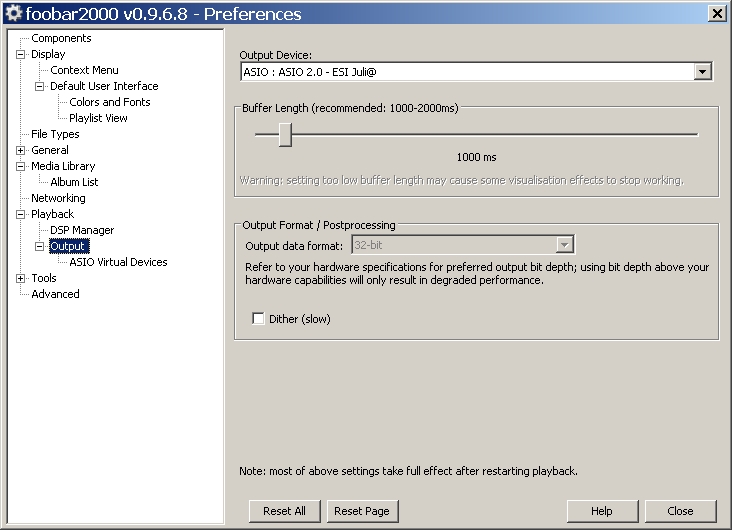Select the Advanced preferences page
Screen dimensions: 732x531
point(55,294)
